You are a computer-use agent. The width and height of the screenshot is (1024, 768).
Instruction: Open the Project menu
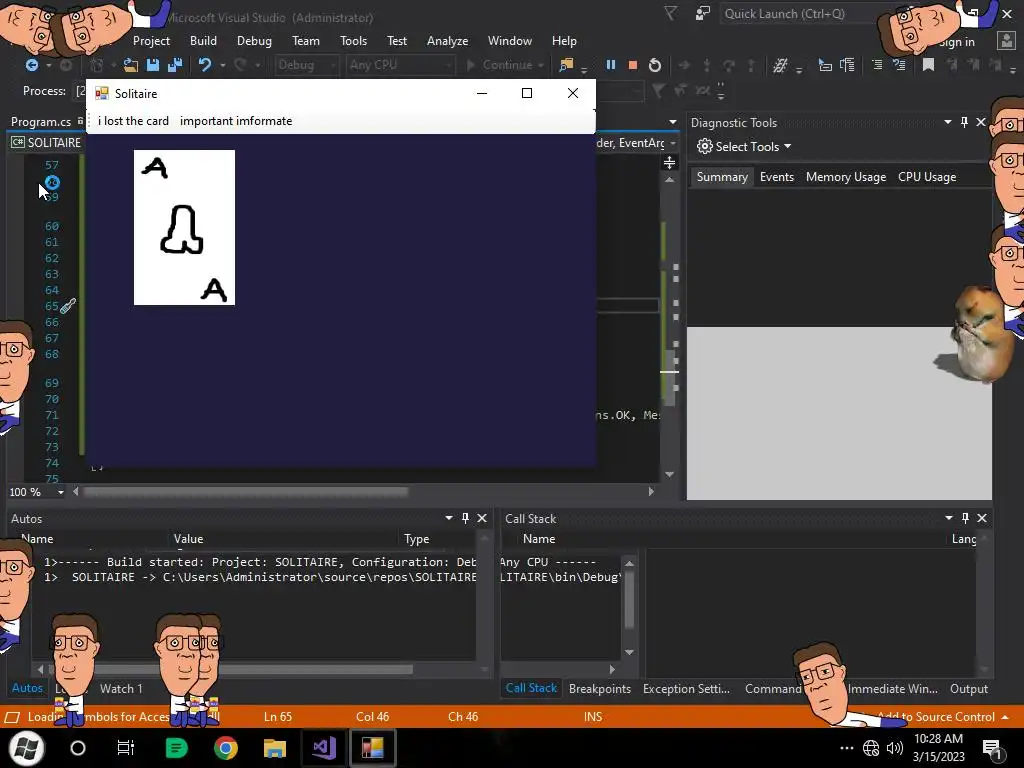pyautogui.click(x=151, y=40)
